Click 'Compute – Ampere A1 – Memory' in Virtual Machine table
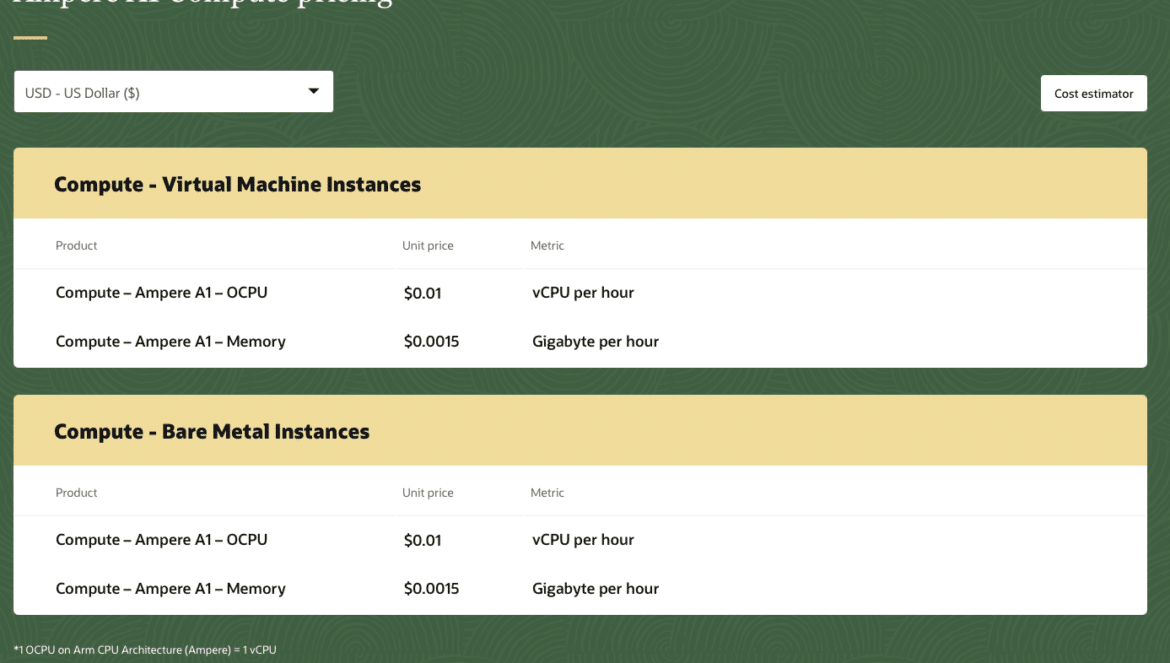 coord(170,342)
